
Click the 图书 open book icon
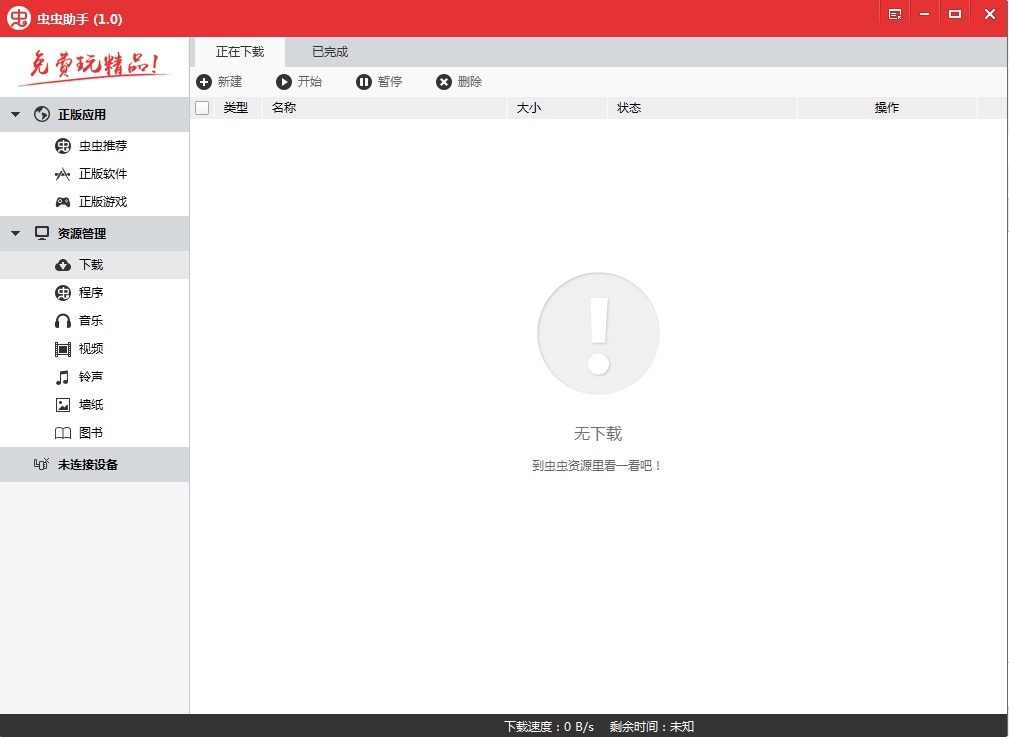point(62,433)
